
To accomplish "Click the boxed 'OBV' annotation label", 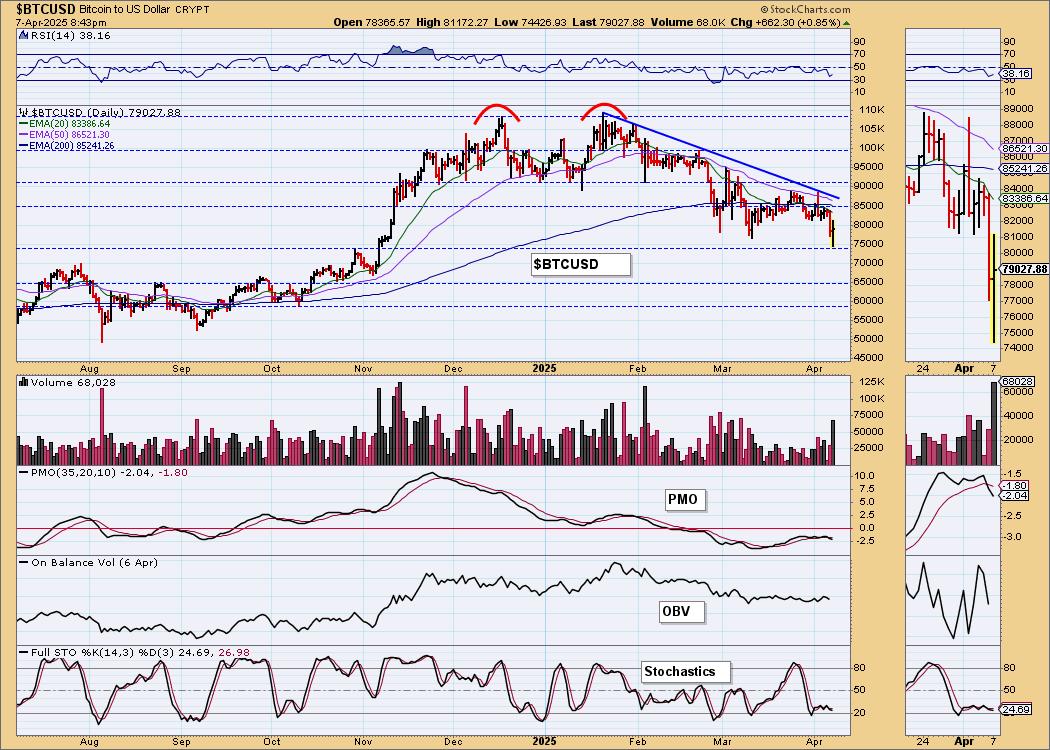I will 682,611.
